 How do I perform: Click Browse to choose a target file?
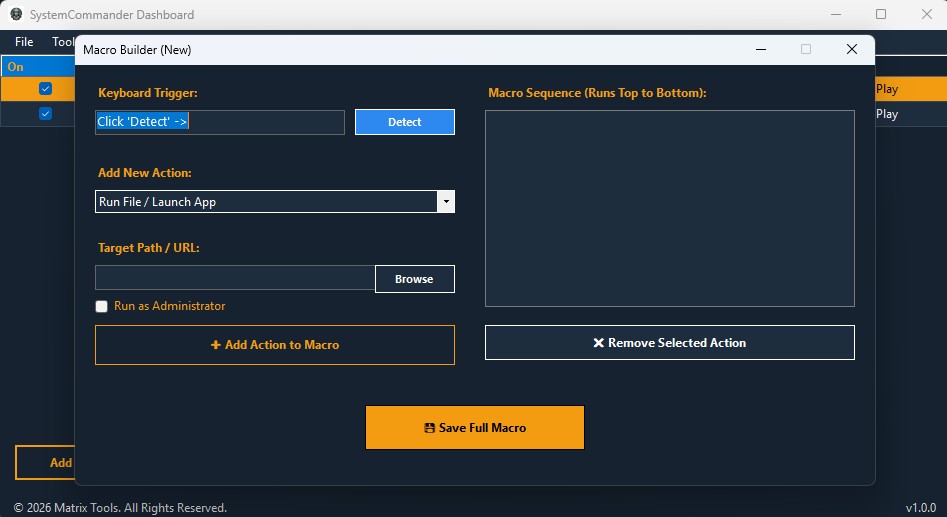(x=414, y=279)
